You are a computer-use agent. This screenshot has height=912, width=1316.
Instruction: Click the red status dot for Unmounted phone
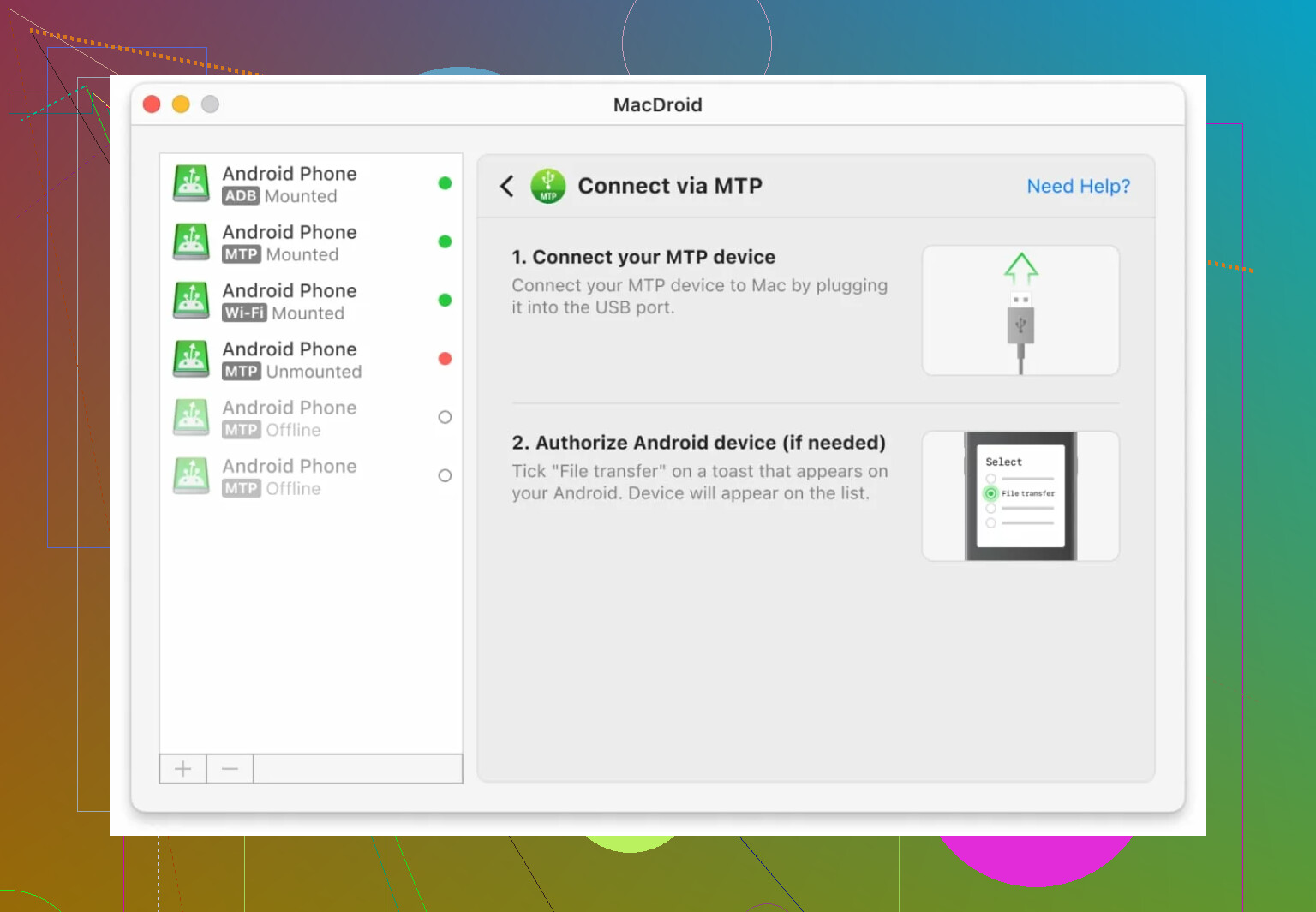[445, 359]
